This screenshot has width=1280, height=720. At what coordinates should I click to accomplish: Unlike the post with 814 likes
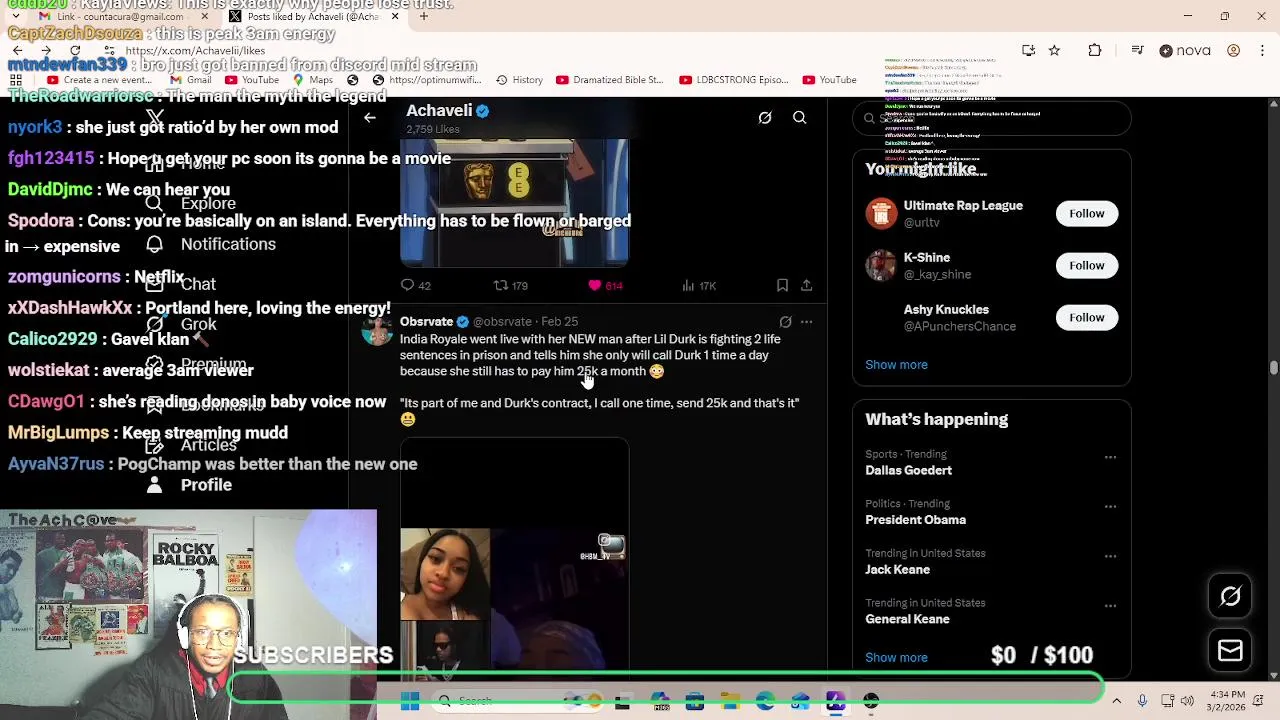(x=605, y=286)
